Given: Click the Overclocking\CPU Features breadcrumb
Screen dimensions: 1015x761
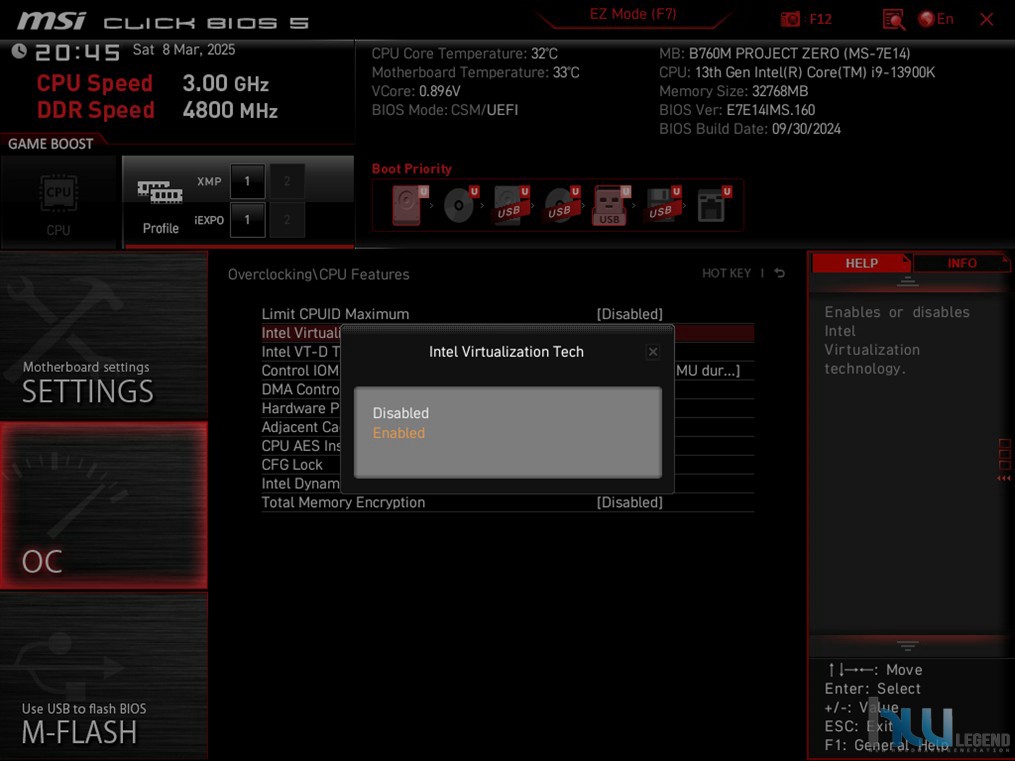Looking at the screenshot, I should coord(318,274).
